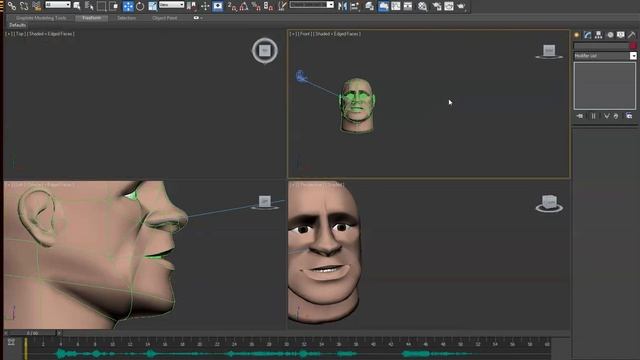Click ribbon display options toggle
The width and height of the screenshot is (640, 360).
pyautogui.click(x=197, y=18)
